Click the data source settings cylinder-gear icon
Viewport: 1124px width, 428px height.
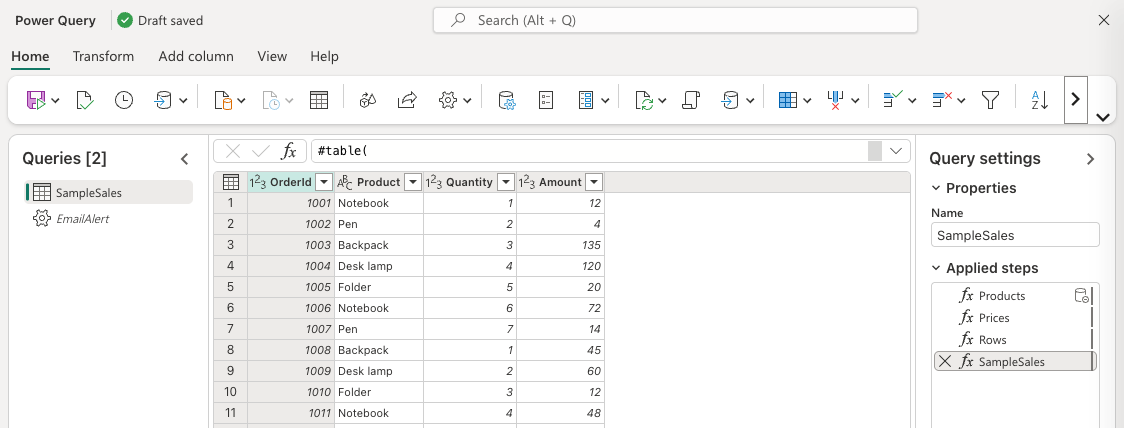pyautogui.click(x=508, y=100)
